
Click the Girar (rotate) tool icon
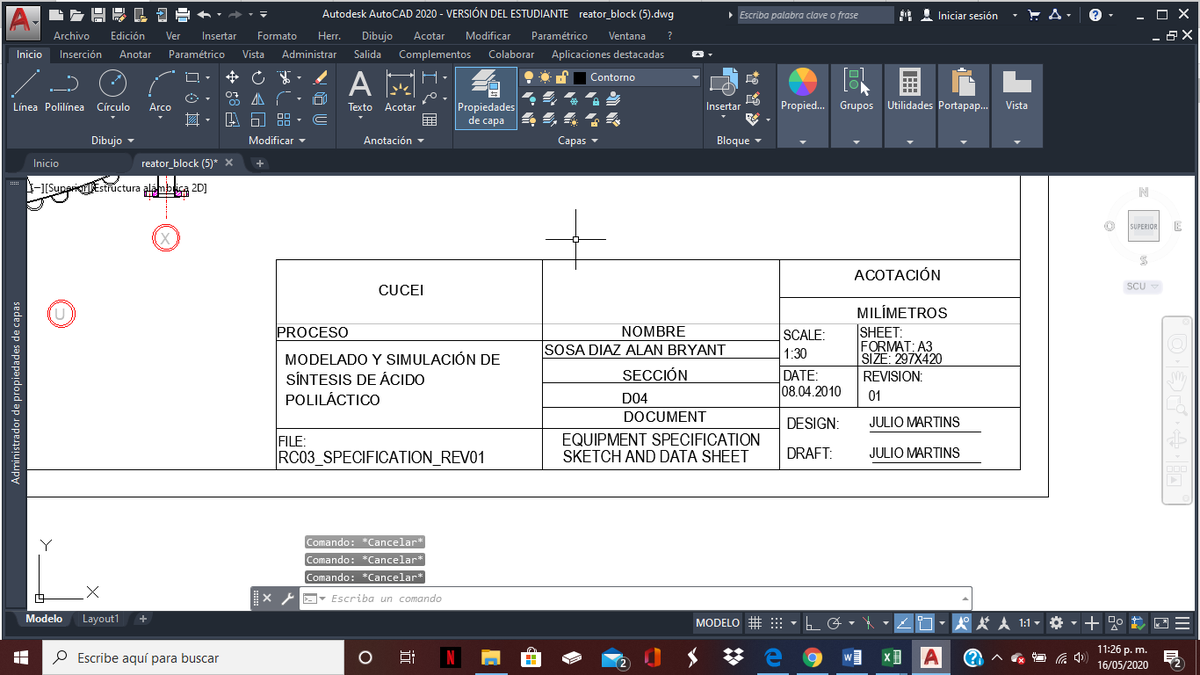coord(258,77)
